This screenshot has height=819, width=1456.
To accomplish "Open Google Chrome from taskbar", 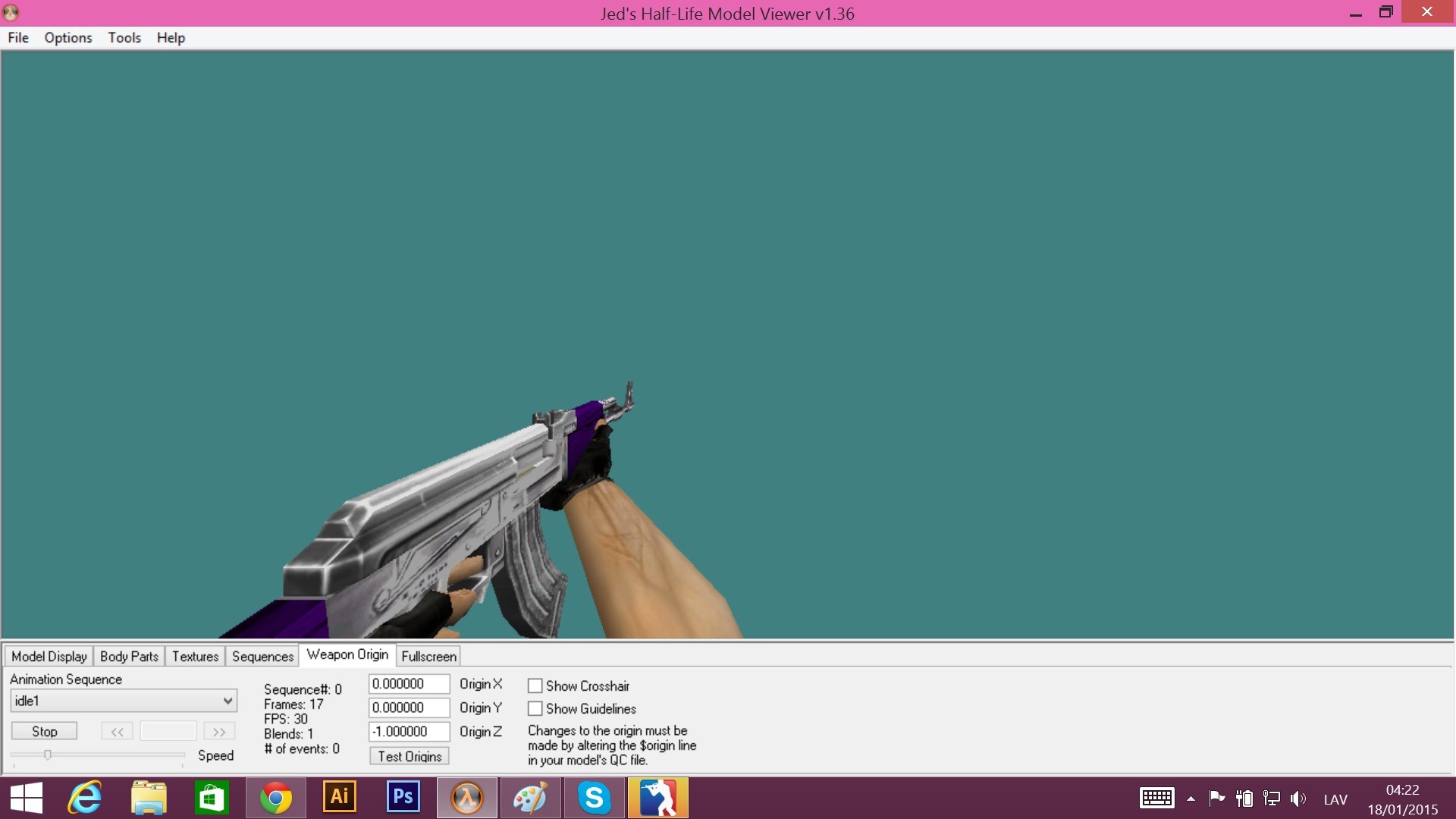I will point(276,798).
